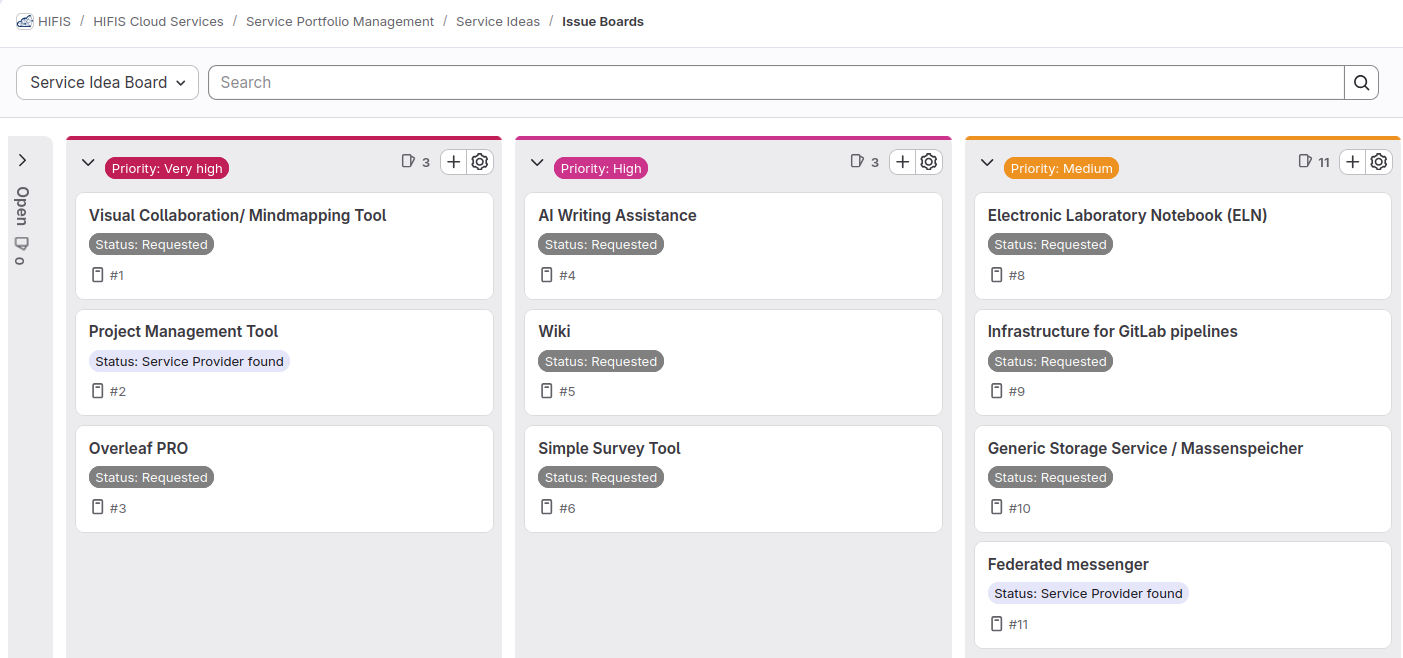1403x658 pixels.
Task: Click the Priority: Medium label
Action: 1061,168
